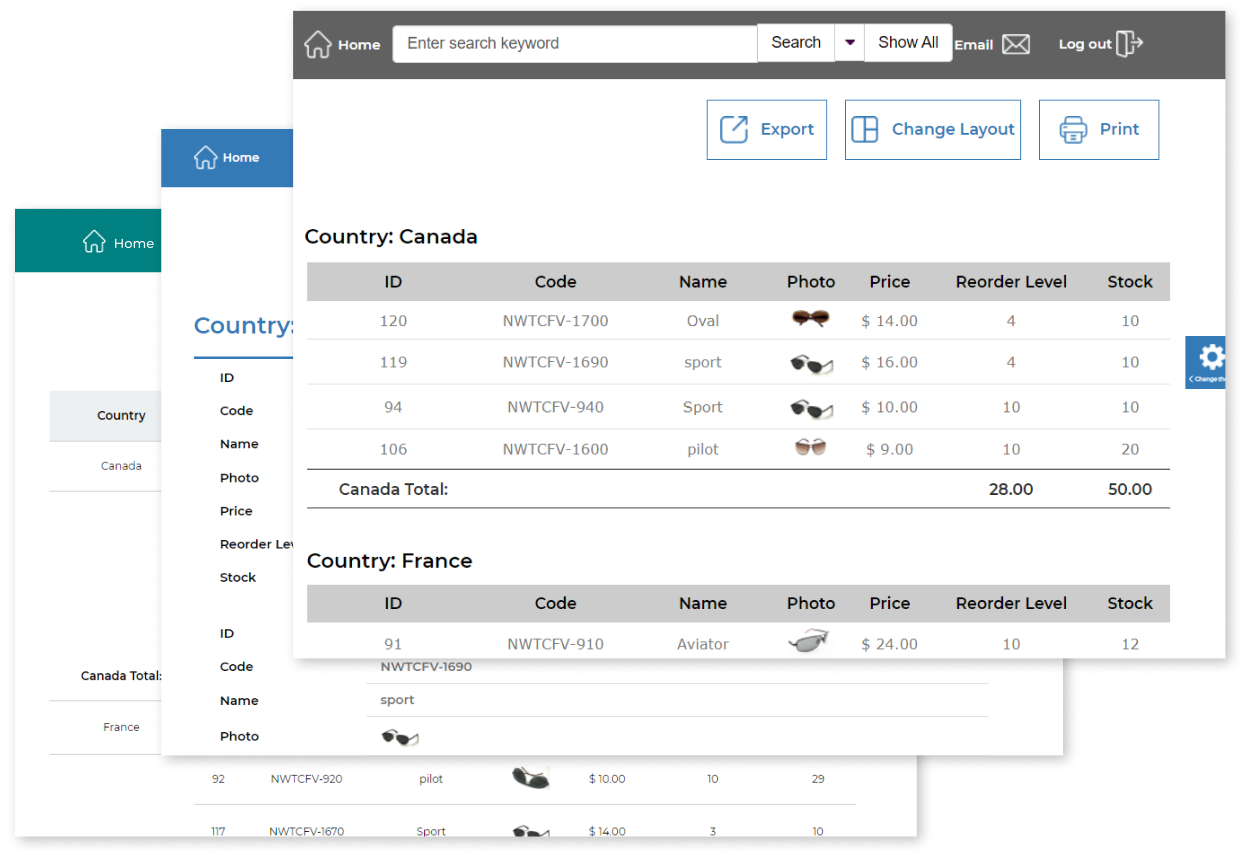Sort by the ID column header
1244x855 pixels.
click(393, 282)
